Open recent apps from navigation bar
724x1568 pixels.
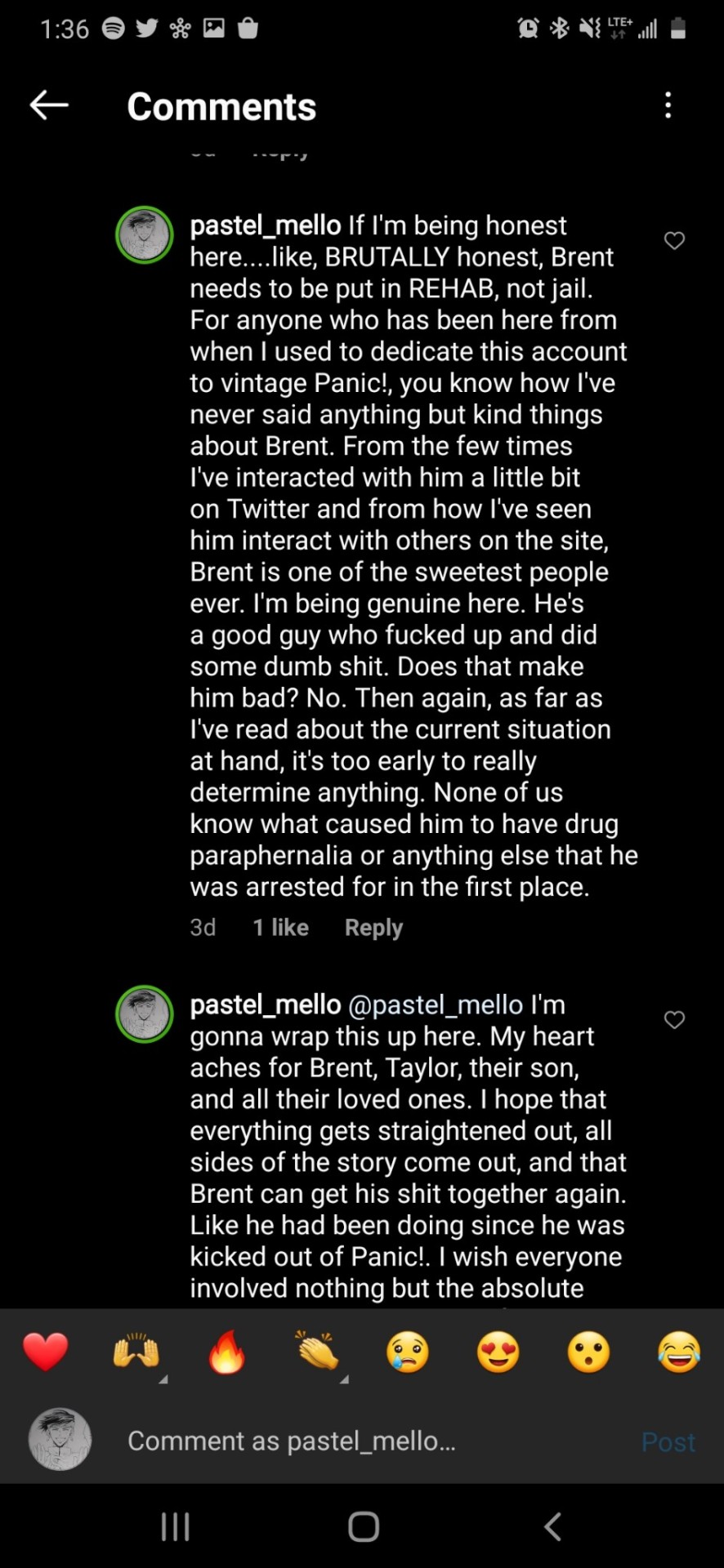click(176, 1526)
